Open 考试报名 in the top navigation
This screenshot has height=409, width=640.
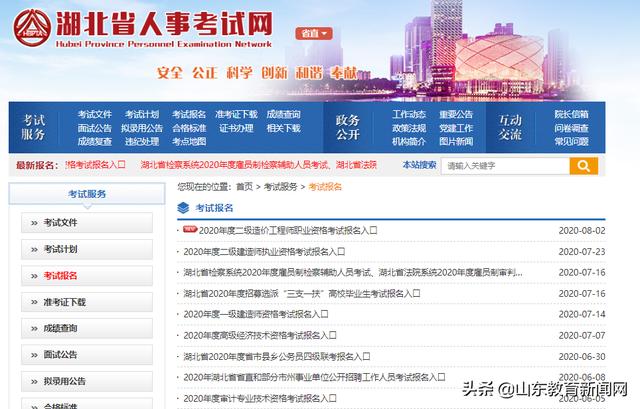coord(189,114)
